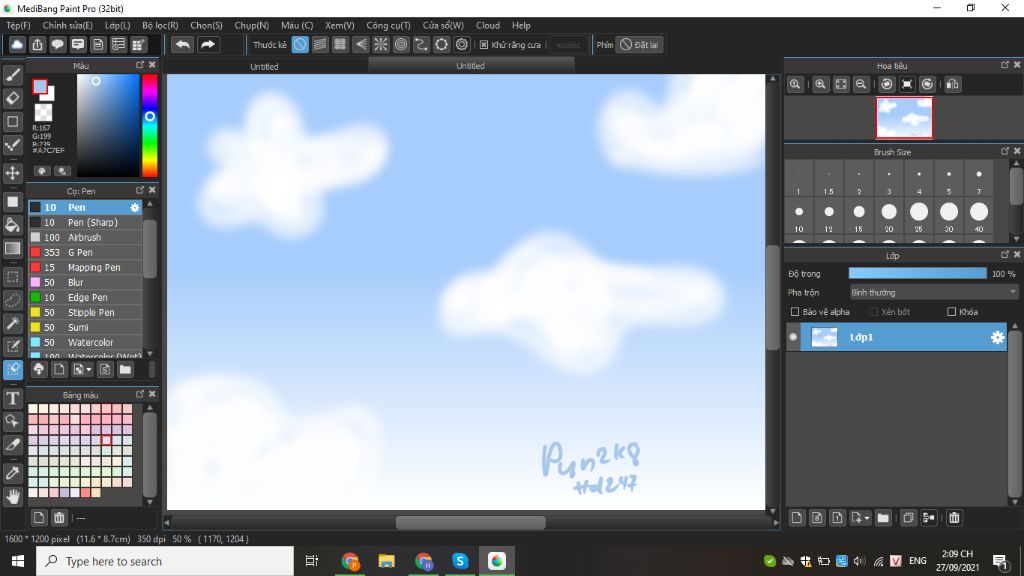1024x576 pixels.
Task: Toggle visibility of Lớp1 layer
Action: [x=793, y=337]
